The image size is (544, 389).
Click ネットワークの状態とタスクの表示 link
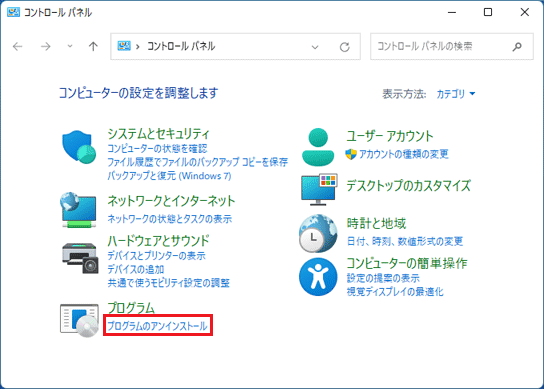(x=170, y=219)
